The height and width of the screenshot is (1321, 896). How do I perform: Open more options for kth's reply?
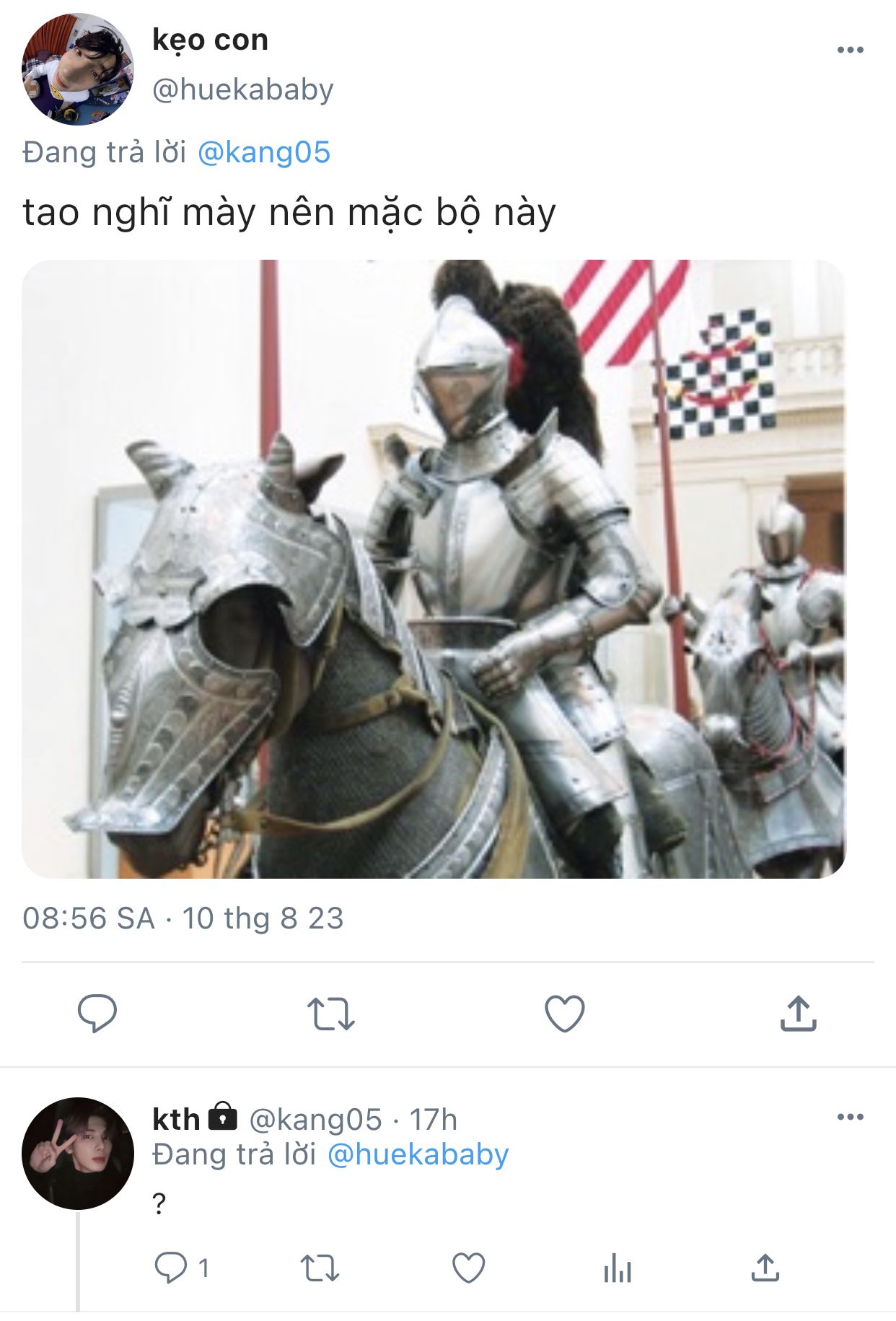click(851, 1117)
